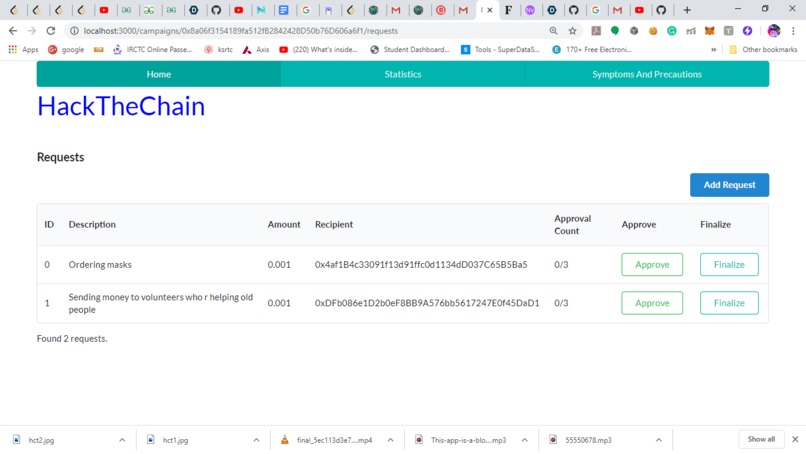Expand hidden bookmarks with the double chevron

click(x=713, y=49)
